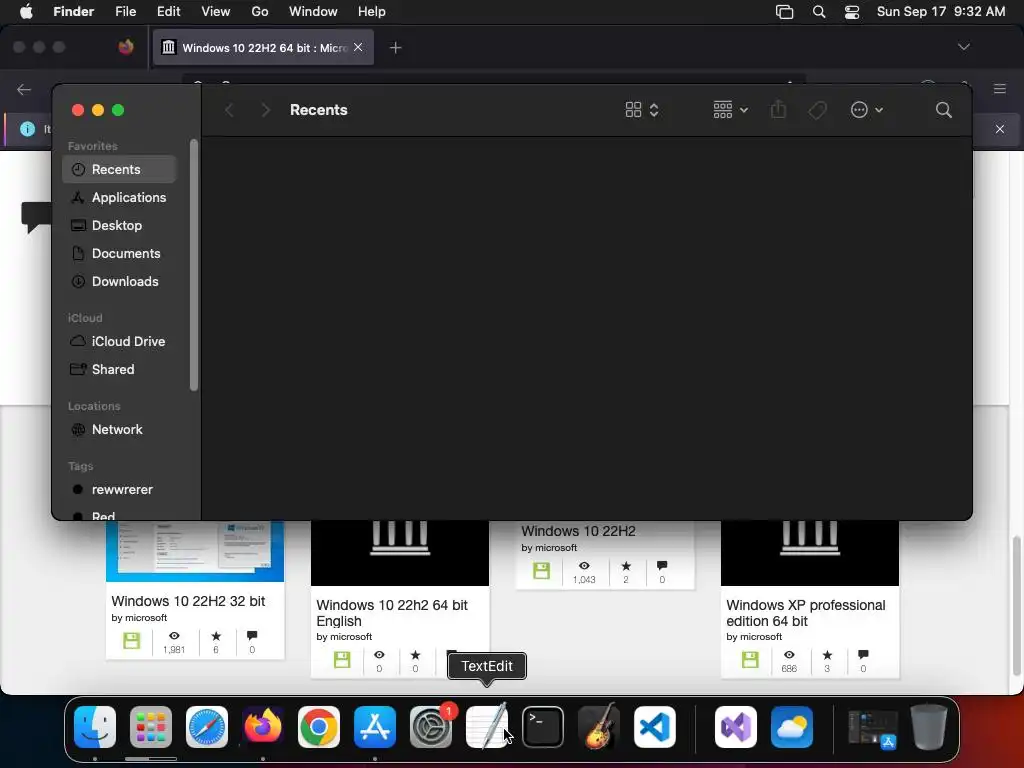Open System Settings from the Dock
This screenshot has width=1024, height=768.
(x=431, y=727)
